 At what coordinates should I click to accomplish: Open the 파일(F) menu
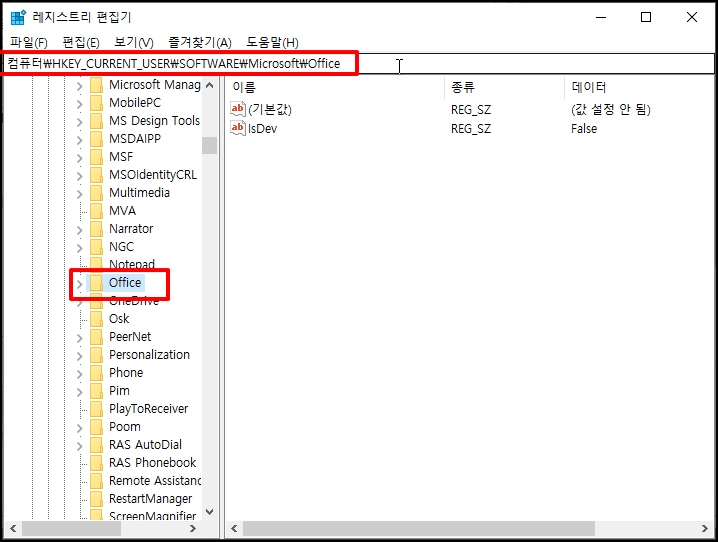29,43
